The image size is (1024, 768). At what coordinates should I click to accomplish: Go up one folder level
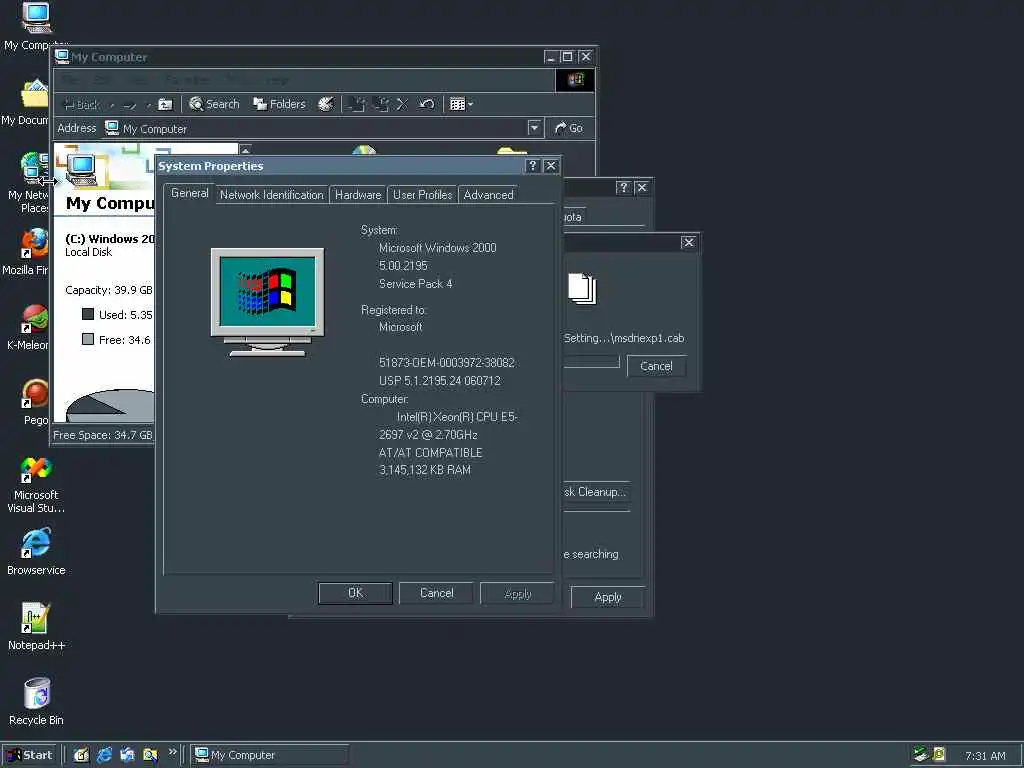tap(166, 104)
